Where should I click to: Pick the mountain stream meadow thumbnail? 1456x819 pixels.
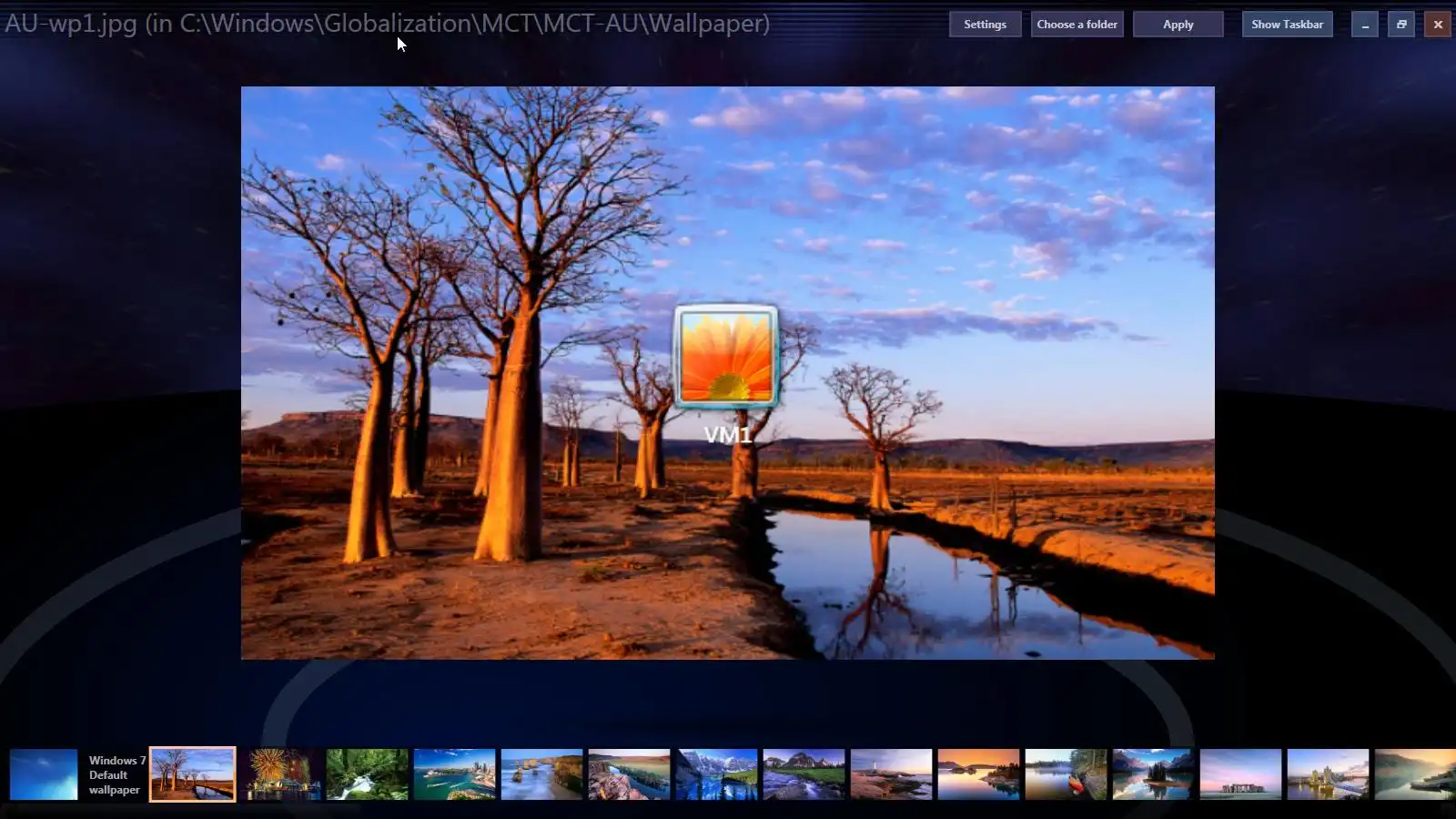tap(804, 774)
